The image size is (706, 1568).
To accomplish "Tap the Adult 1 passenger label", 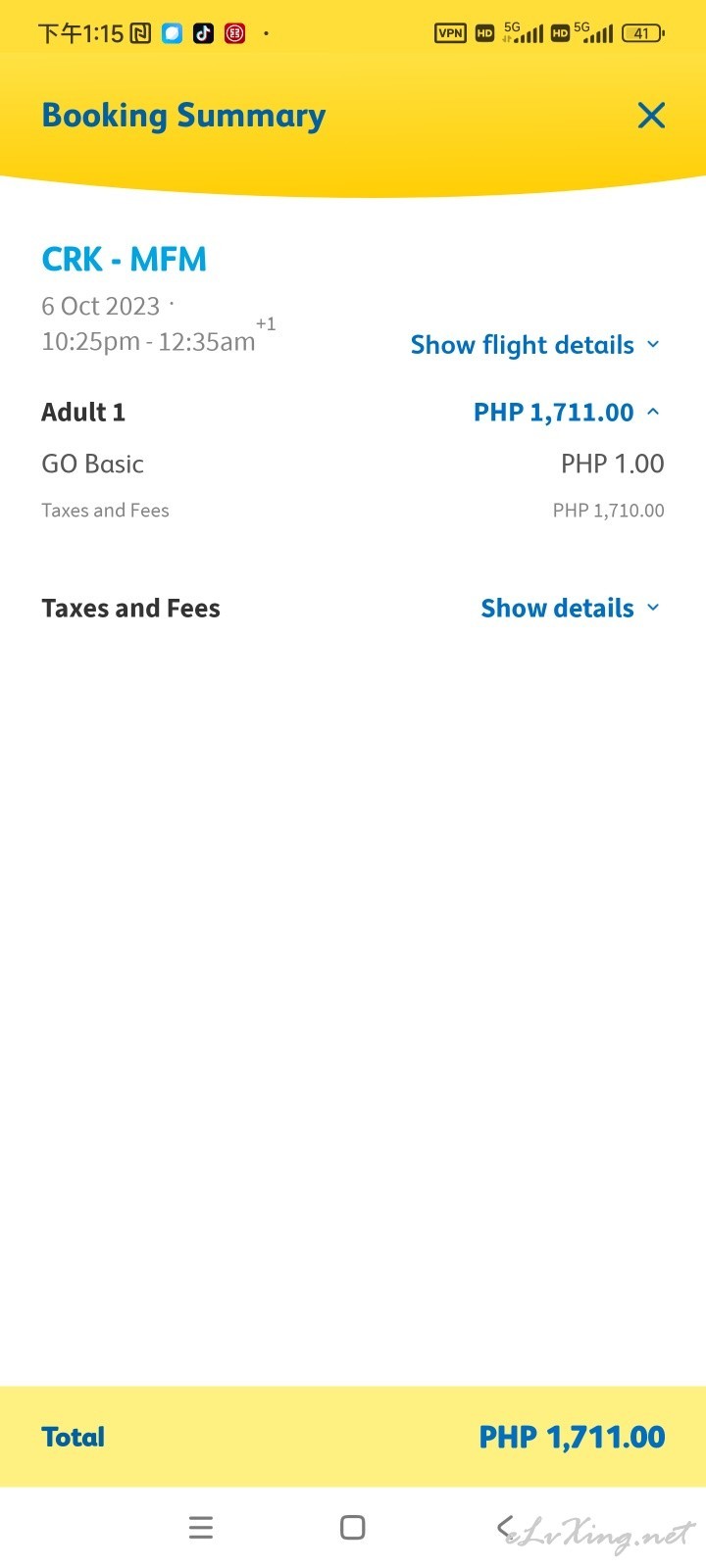I will pos(83,413).
